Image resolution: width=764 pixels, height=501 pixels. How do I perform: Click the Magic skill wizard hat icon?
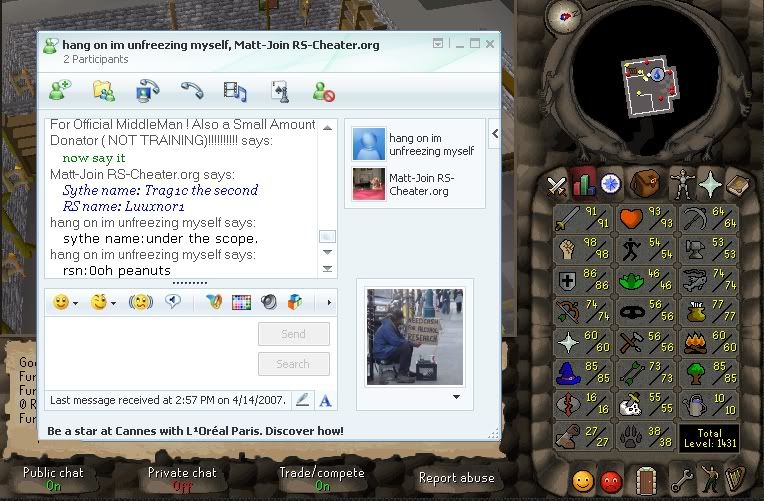point(568,373)
